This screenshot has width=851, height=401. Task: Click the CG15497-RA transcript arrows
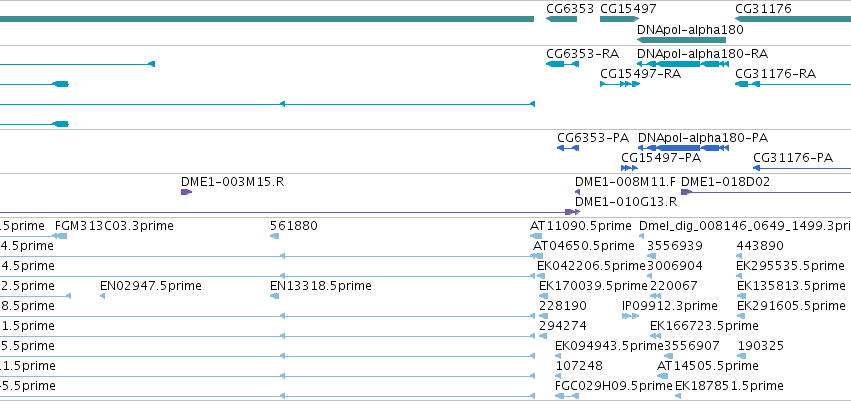click(620, 84)
